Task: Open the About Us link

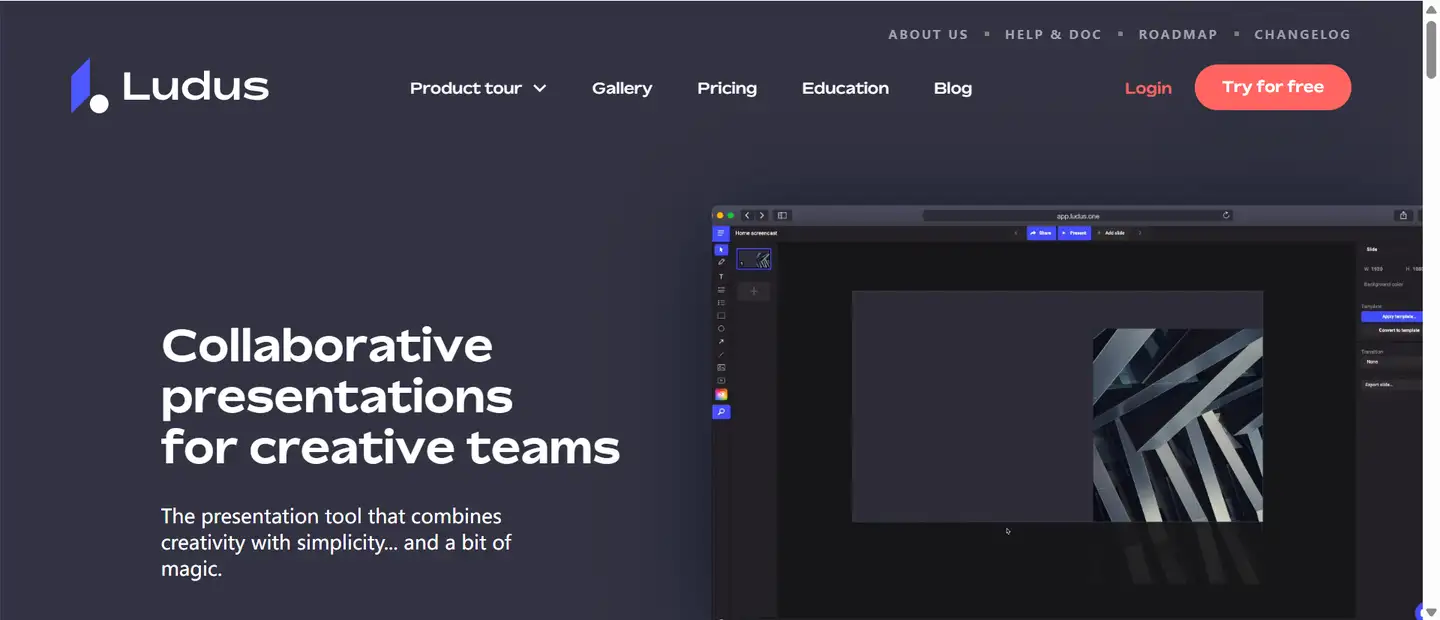Action: click(928, 34)
